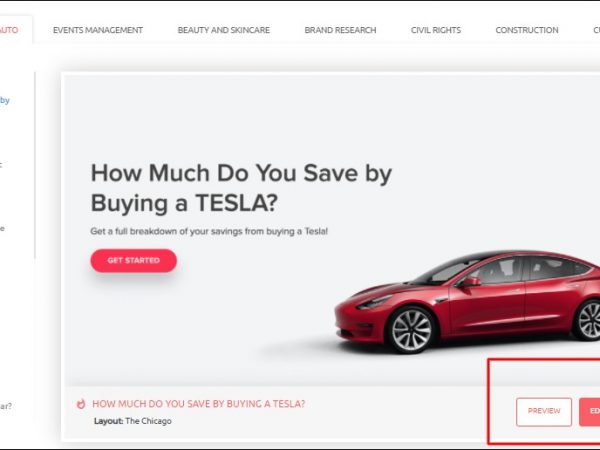Viewport: 600px width, 450px height.
Task: Select the sidebar item ending in "e"
Action: coord(2,229)
